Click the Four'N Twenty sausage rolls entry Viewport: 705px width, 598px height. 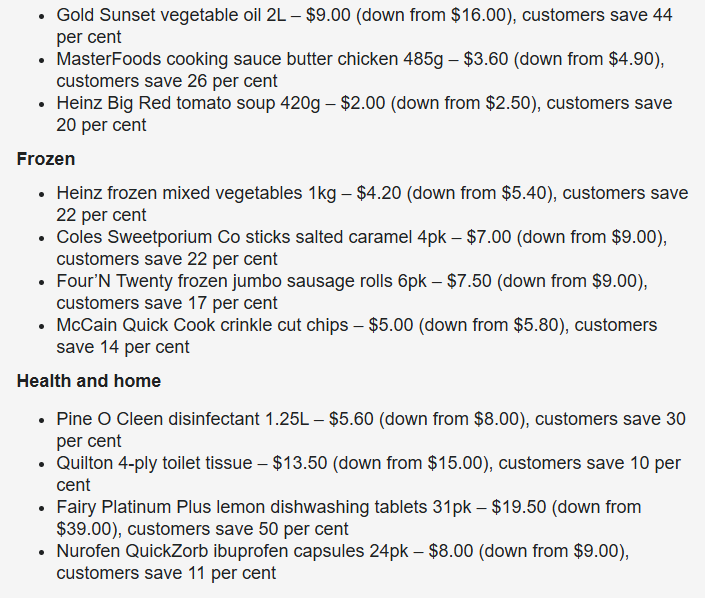(352, 292)
